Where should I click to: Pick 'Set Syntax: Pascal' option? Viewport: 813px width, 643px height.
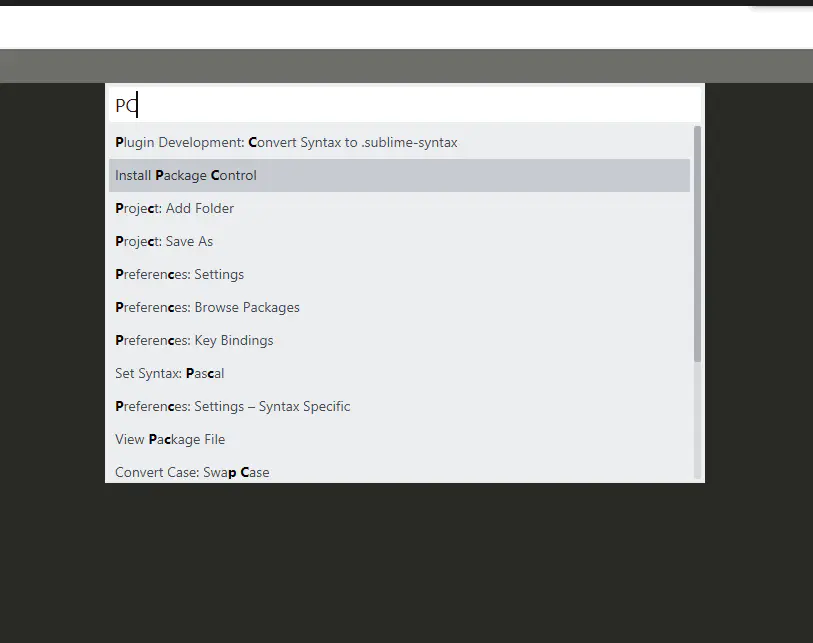click(x=170, y=374)
